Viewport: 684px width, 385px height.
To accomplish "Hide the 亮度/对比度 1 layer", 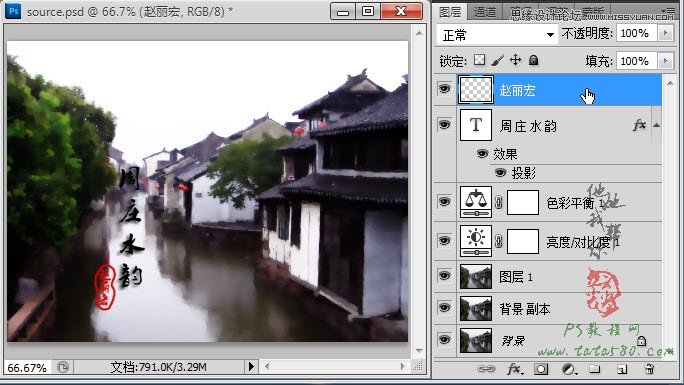I will [445, 240].
